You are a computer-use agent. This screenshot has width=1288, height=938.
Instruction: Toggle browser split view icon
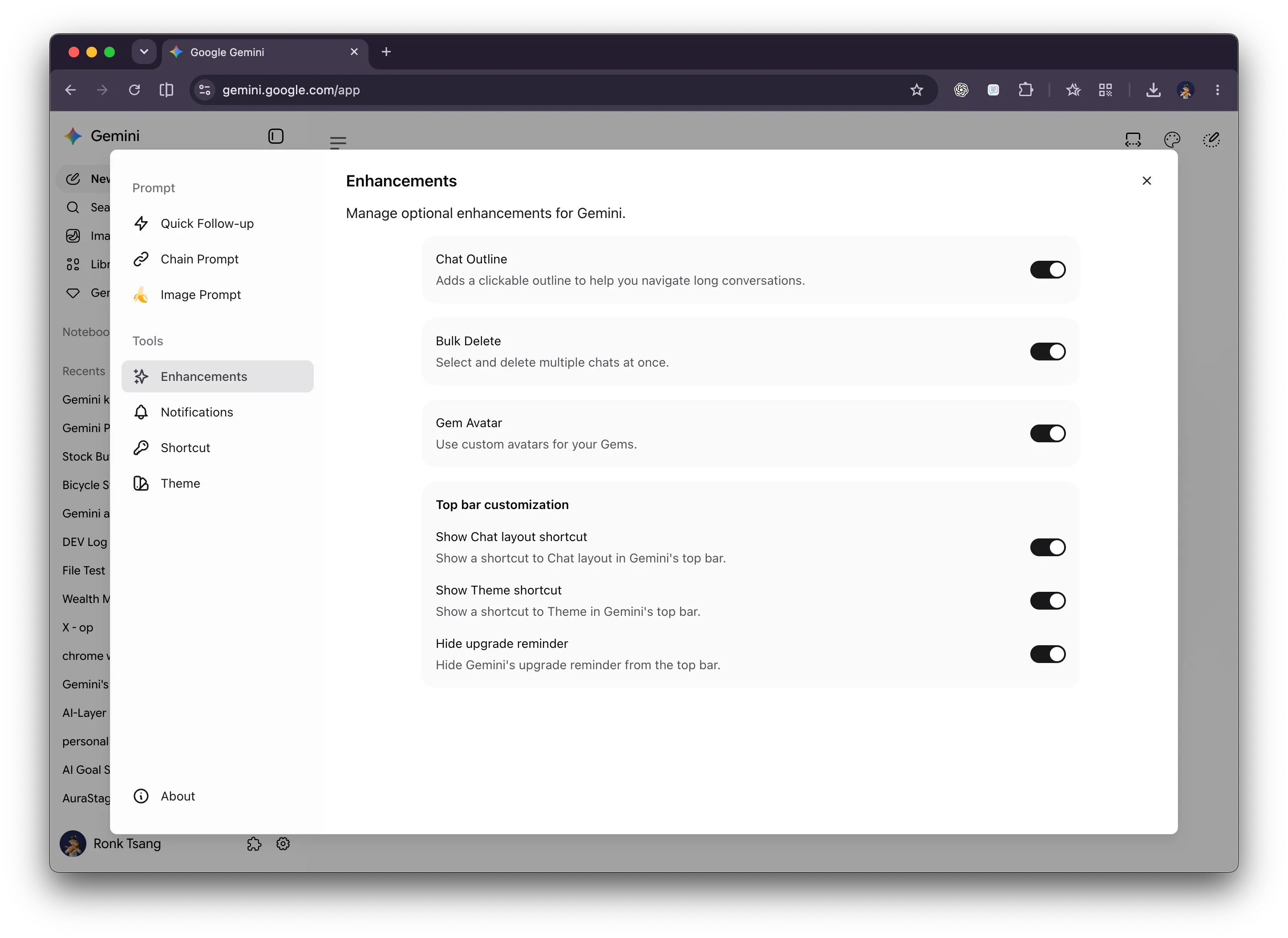click(x=166, y=90)
